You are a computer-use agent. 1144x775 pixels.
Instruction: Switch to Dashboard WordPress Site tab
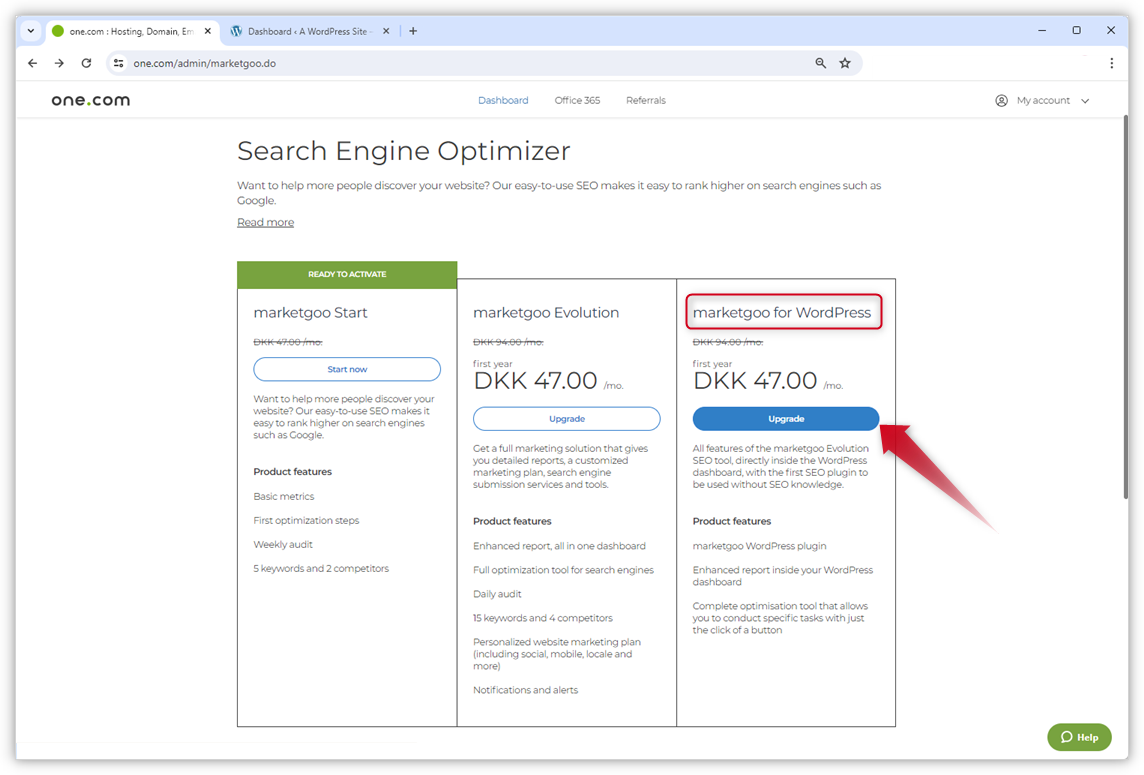[305, 31]
